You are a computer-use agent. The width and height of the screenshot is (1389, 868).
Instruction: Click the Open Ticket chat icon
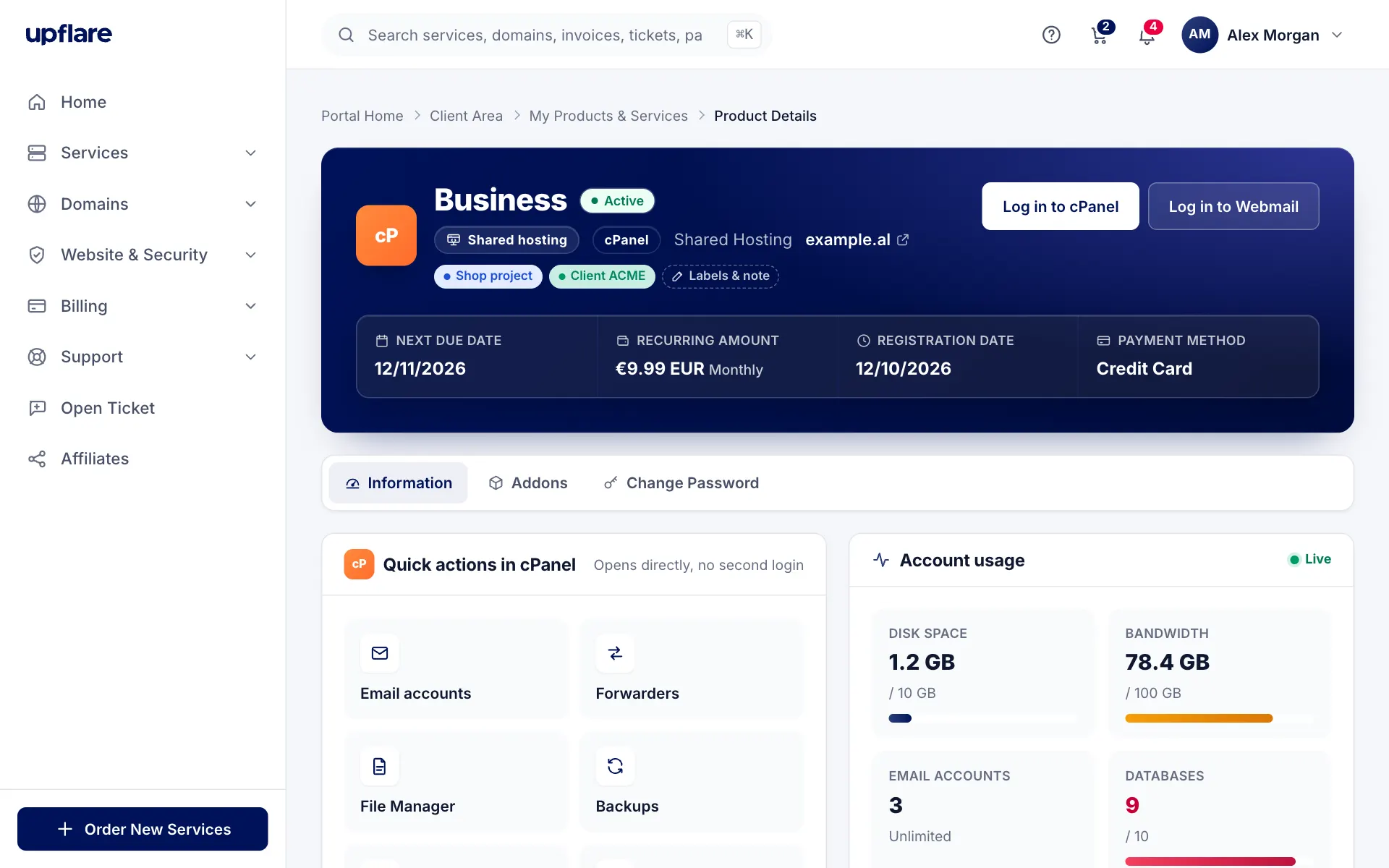click(37, 408)
